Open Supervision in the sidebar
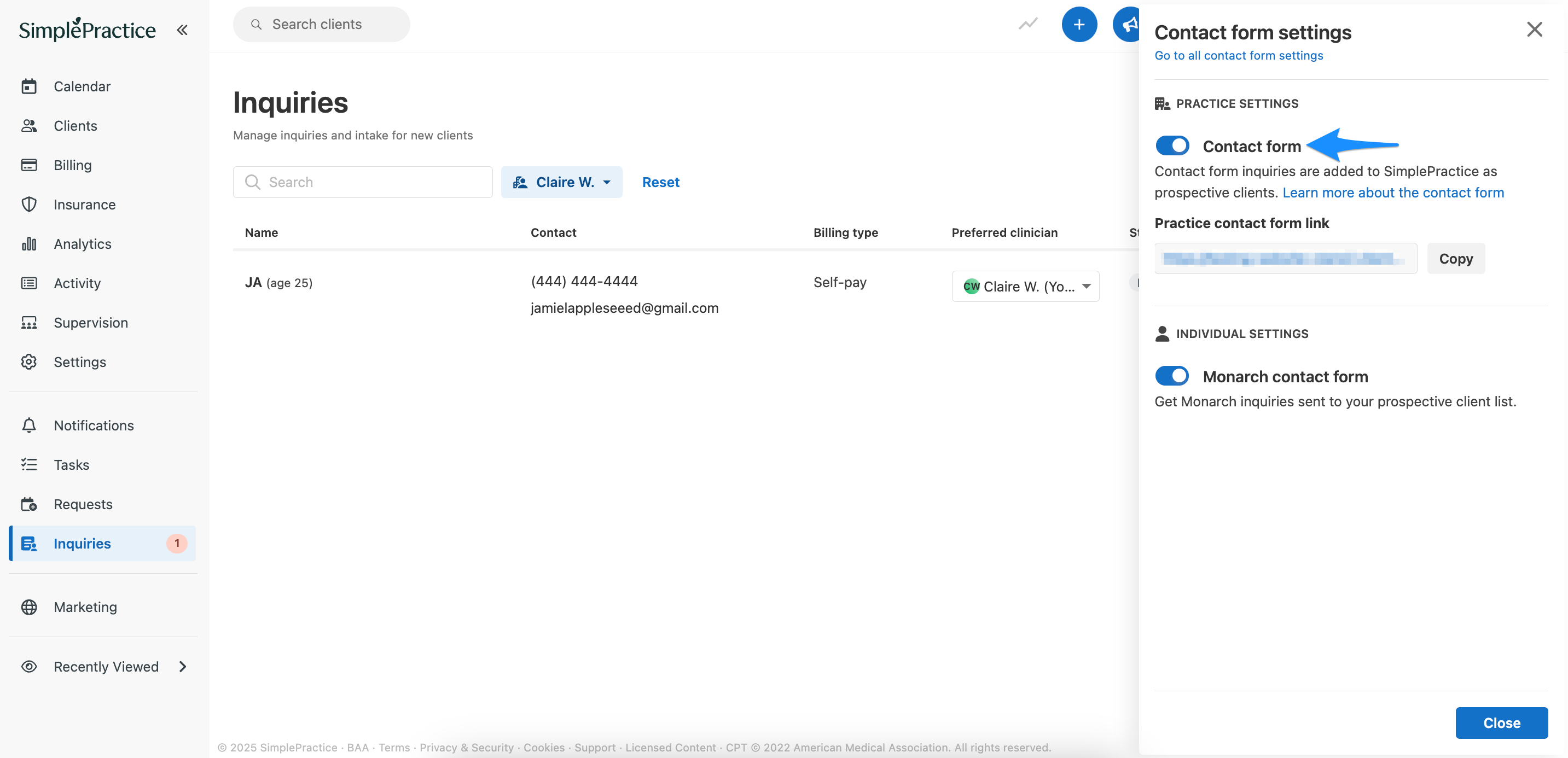This screenshot has height=758, width=1568. click(x=91, y=323)
